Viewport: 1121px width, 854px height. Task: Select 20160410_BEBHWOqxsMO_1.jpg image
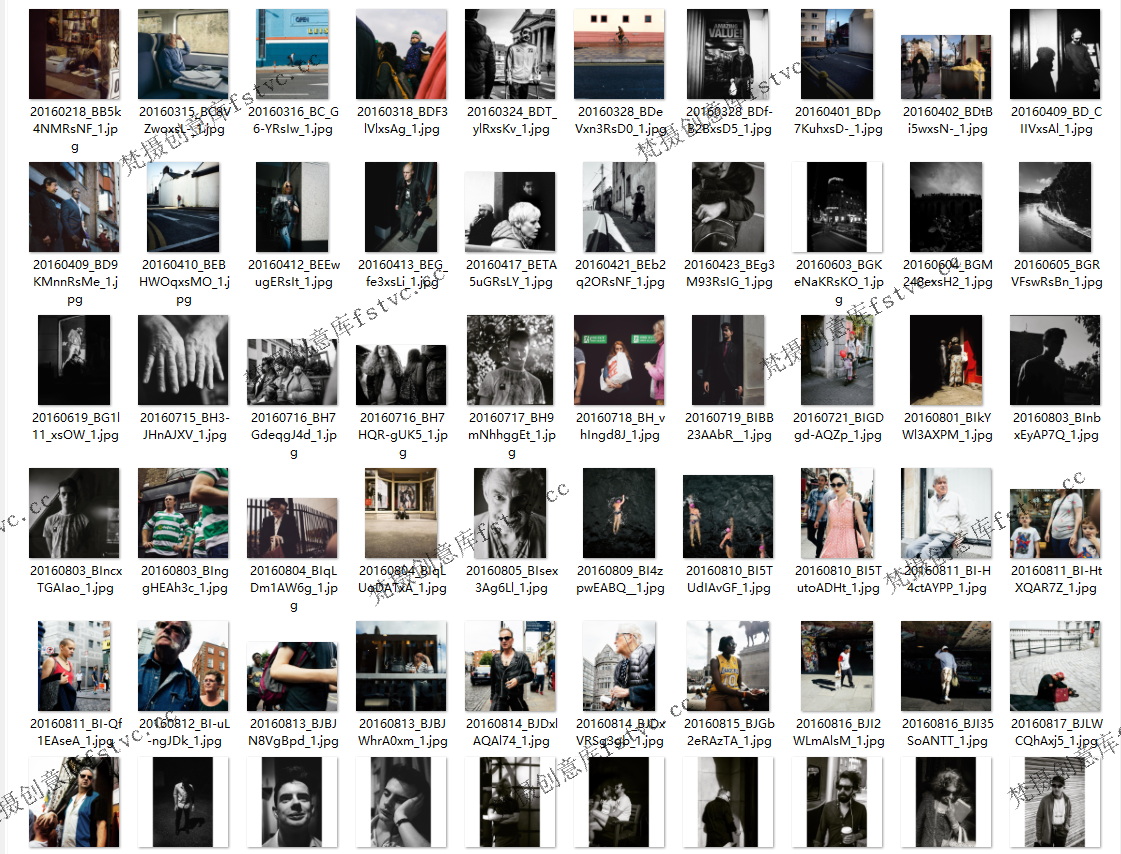click(184, 207)
